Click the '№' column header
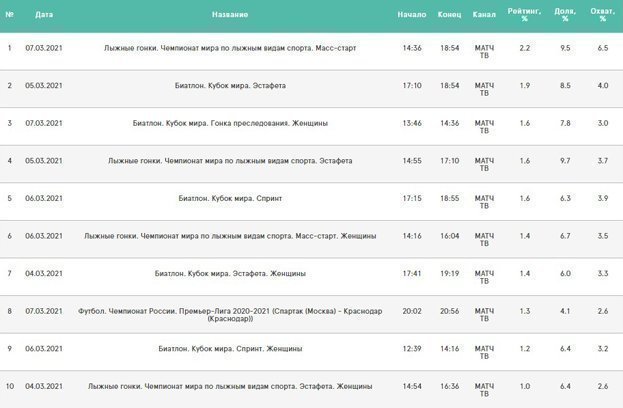 click(x=10, y=15)
